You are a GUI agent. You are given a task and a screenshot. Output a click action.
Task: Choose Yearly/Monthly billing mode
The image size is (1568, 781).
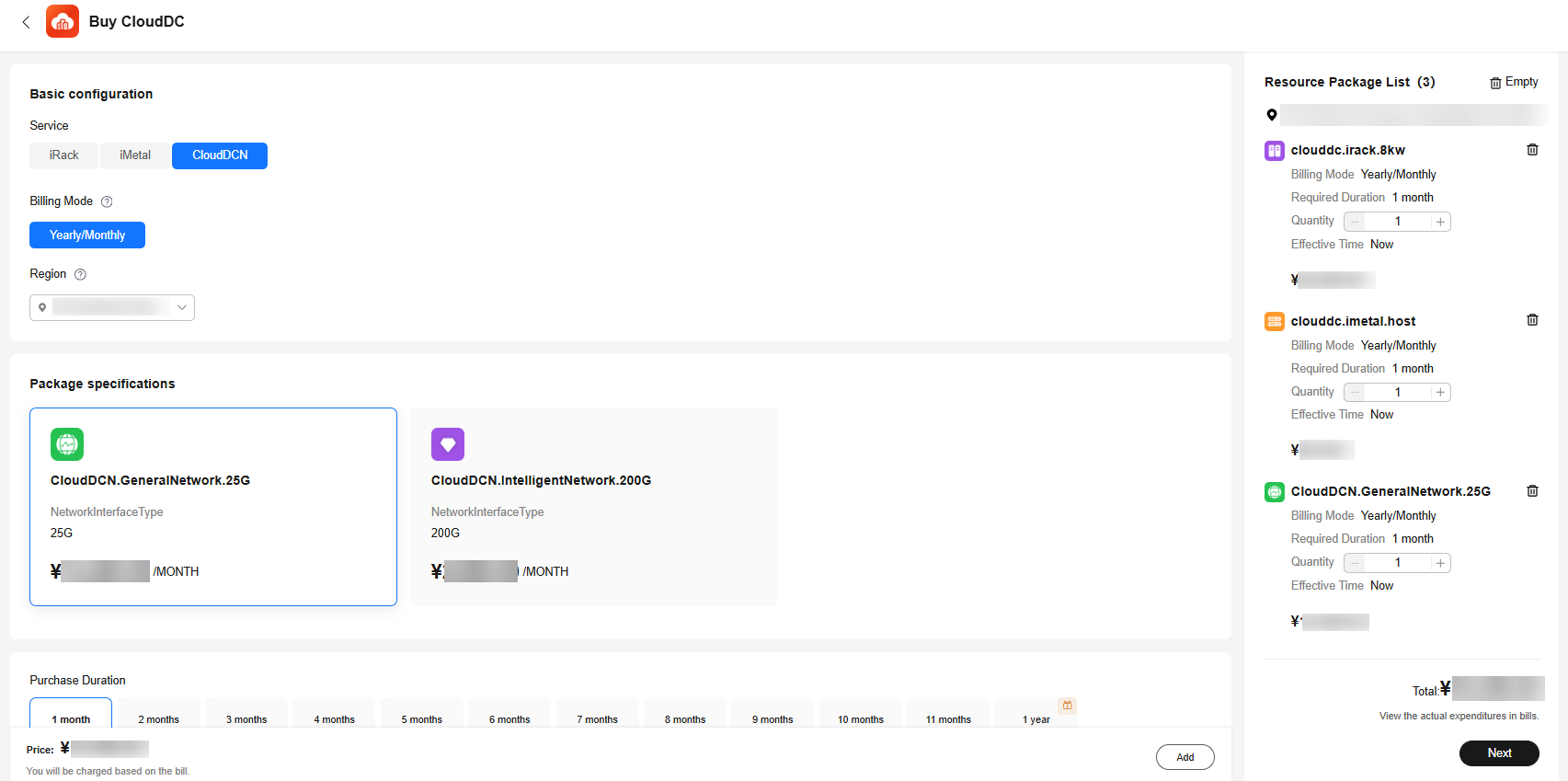tap(87, 235)
